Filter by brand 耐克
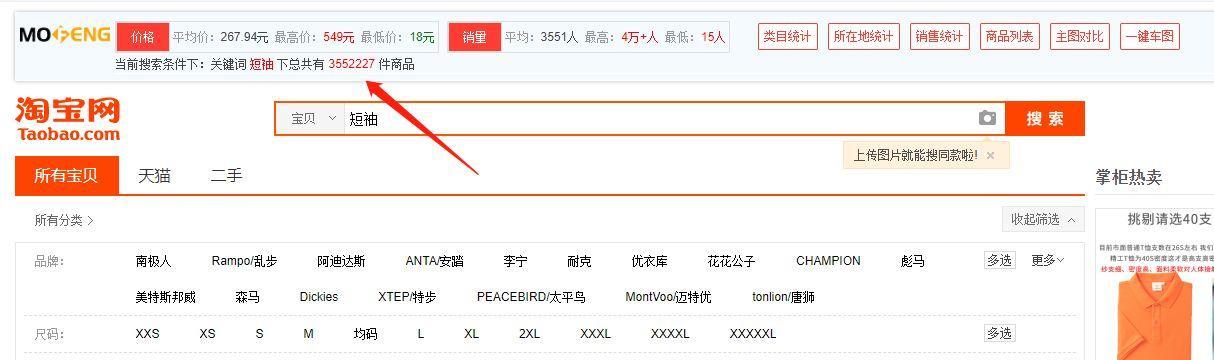 579,261
